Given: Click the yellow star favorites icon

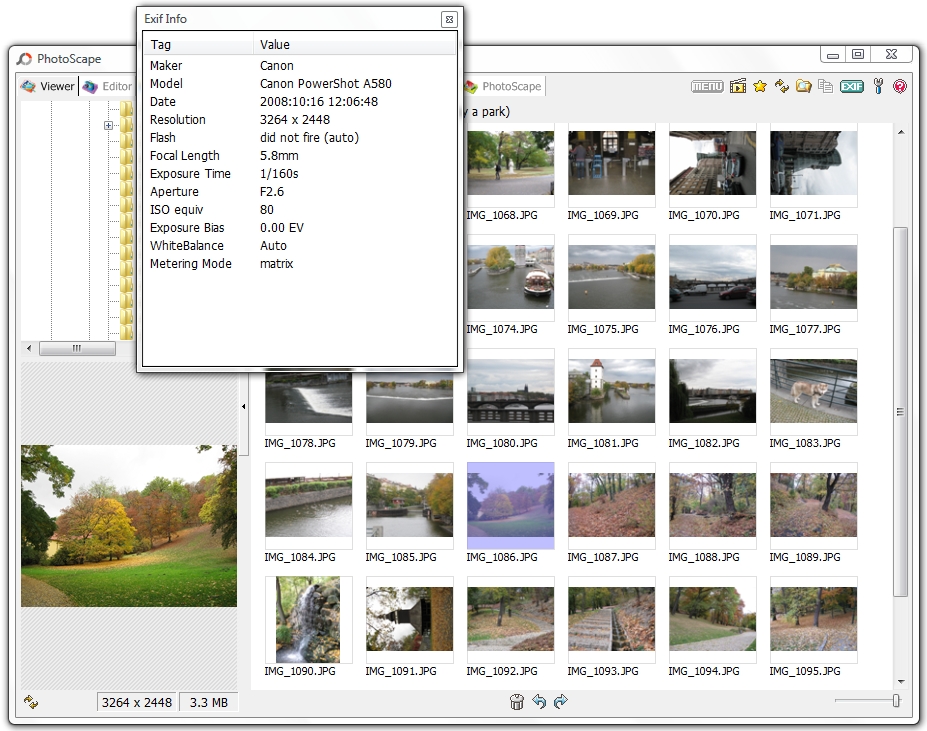Looking at the screenshot, I should [x=760, y=86].
